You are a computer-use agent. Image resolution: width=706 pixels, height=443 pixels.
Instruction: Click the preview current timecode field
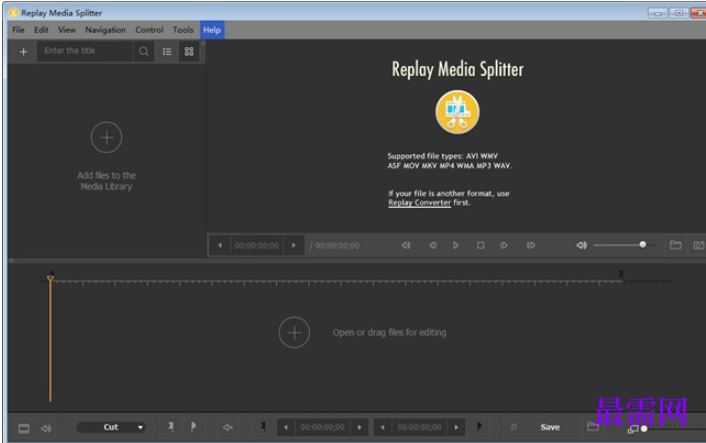[257, 245]
